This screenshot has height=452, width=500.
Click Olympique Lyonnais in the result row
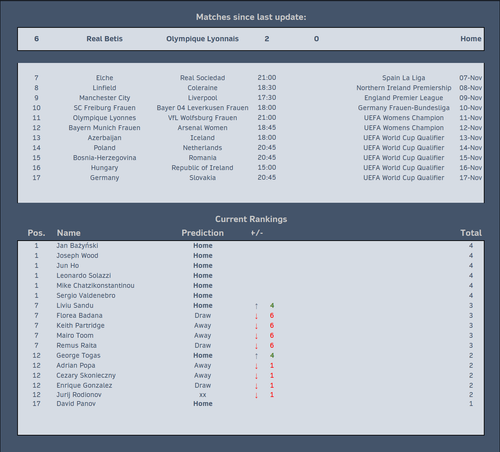pyautogui.click(x=202, y=39)
